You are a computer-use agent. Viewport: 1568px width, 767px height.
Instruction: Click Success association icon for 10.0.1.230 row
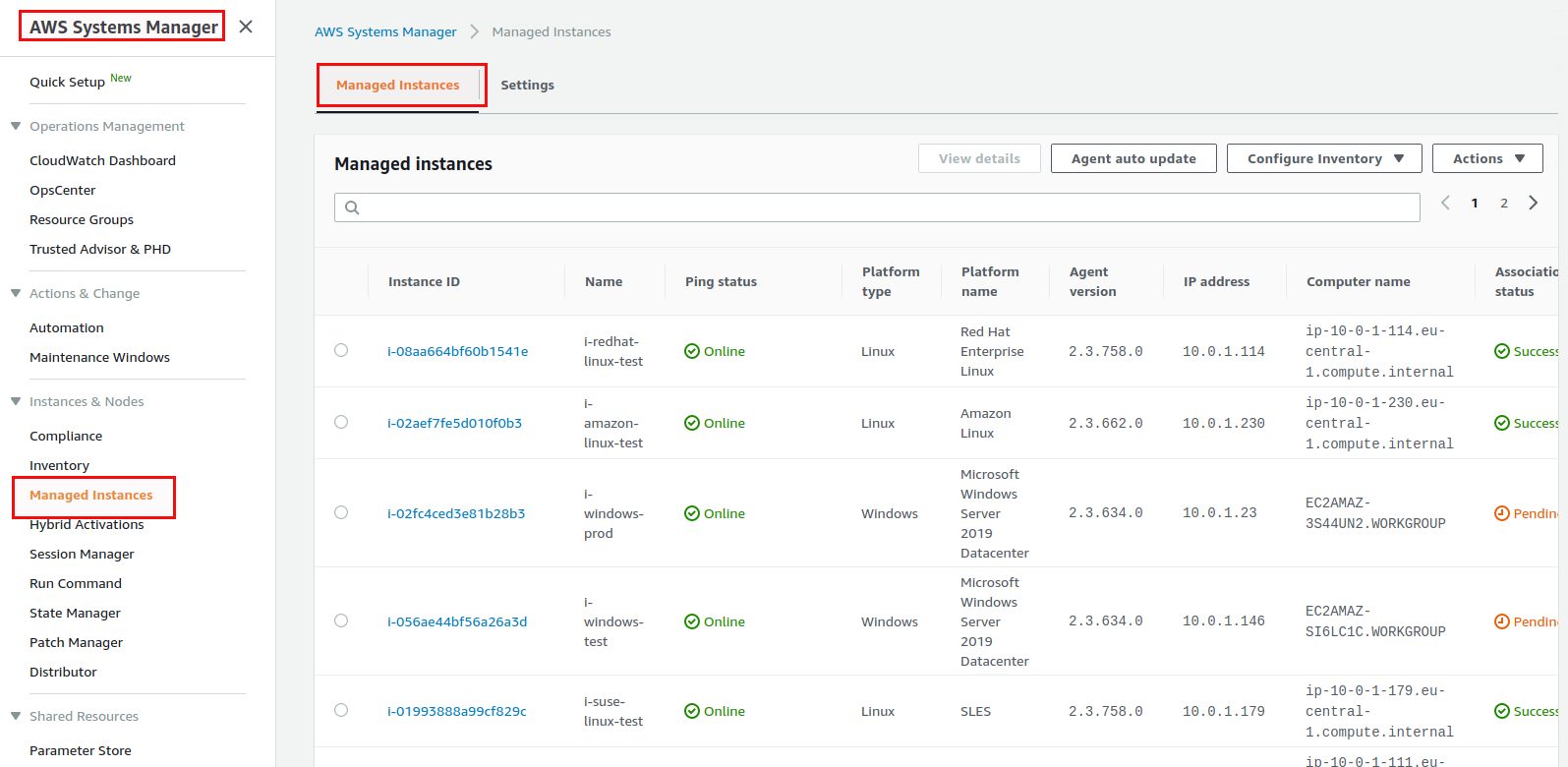[1502, 423]
